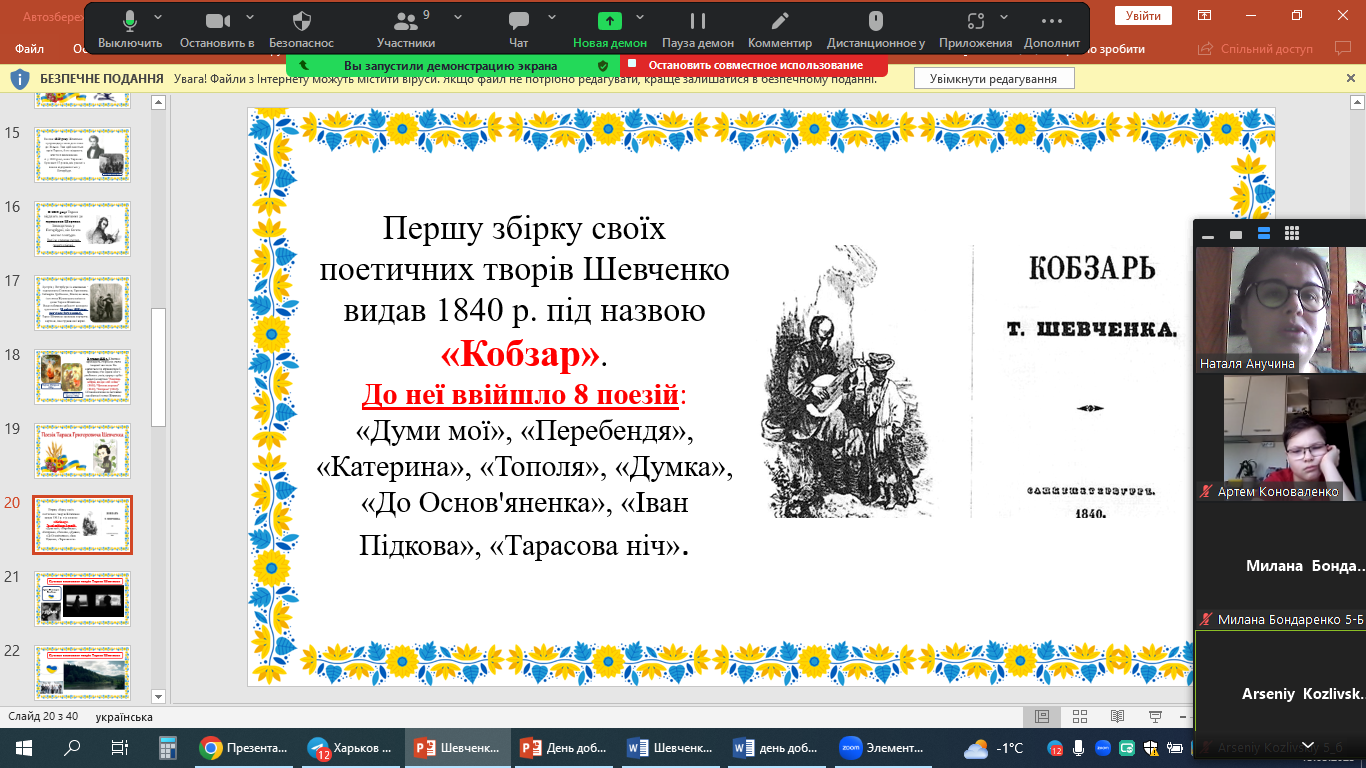Open Task View on taskbar
1366x768 pixels.
point(120,747)
